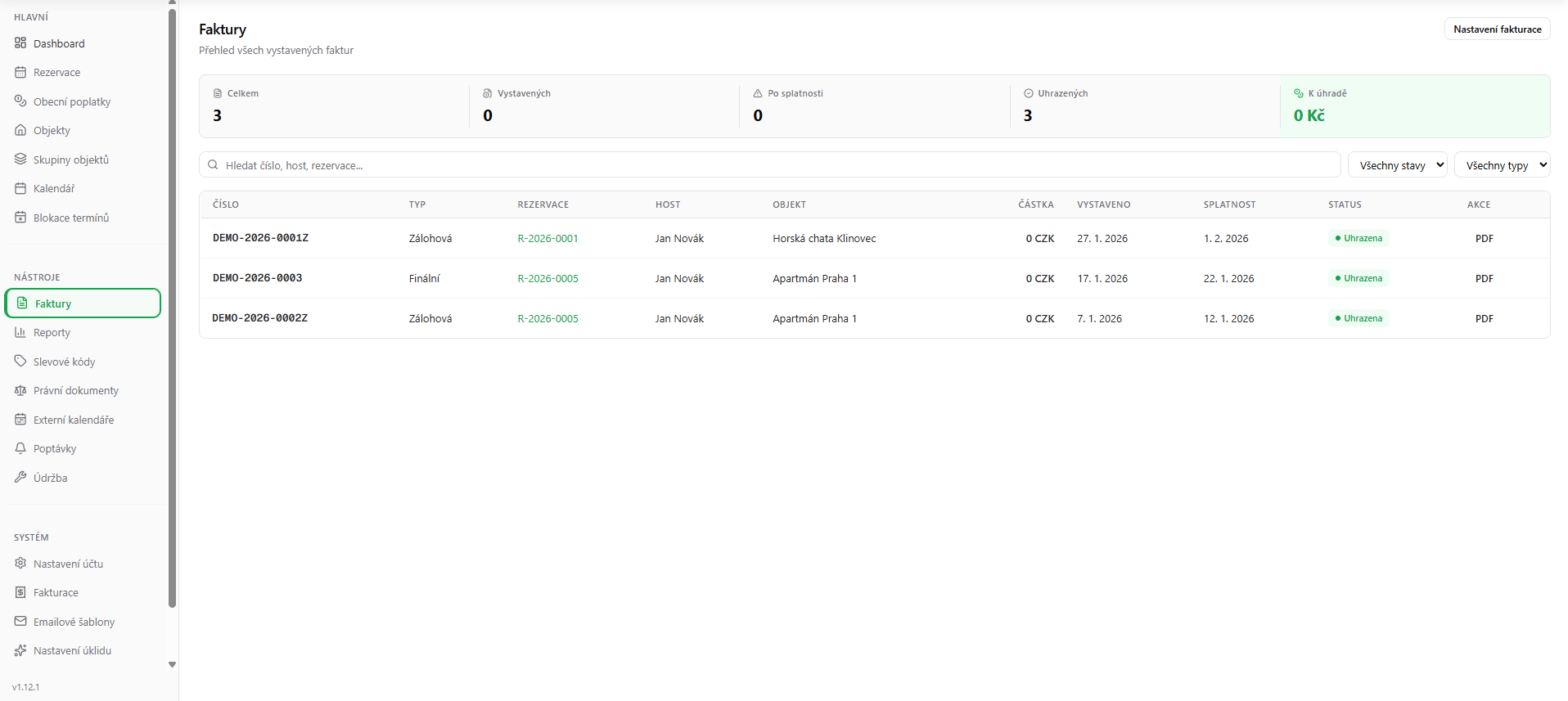Click the sidebar vertical scrollbar

click(x=172, y=308)
